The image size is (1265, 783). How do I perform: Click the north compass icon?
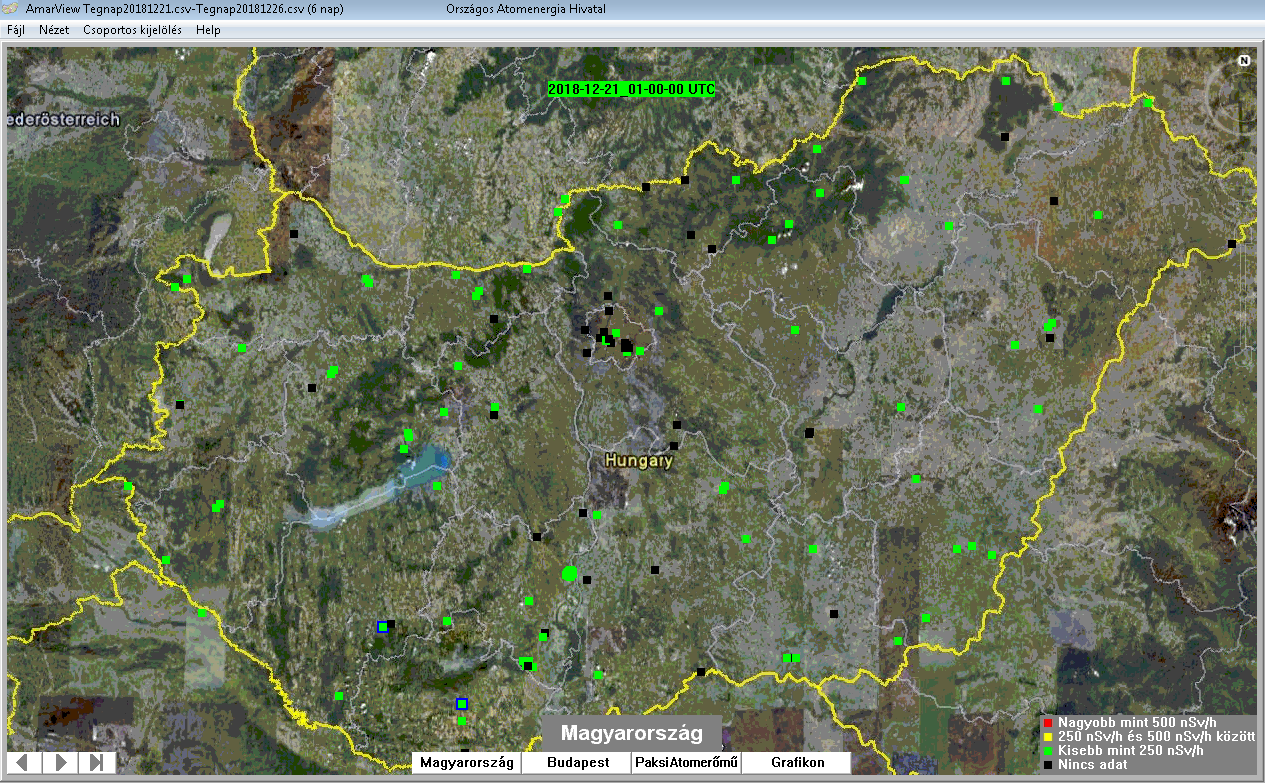[x=1244, y=61]
